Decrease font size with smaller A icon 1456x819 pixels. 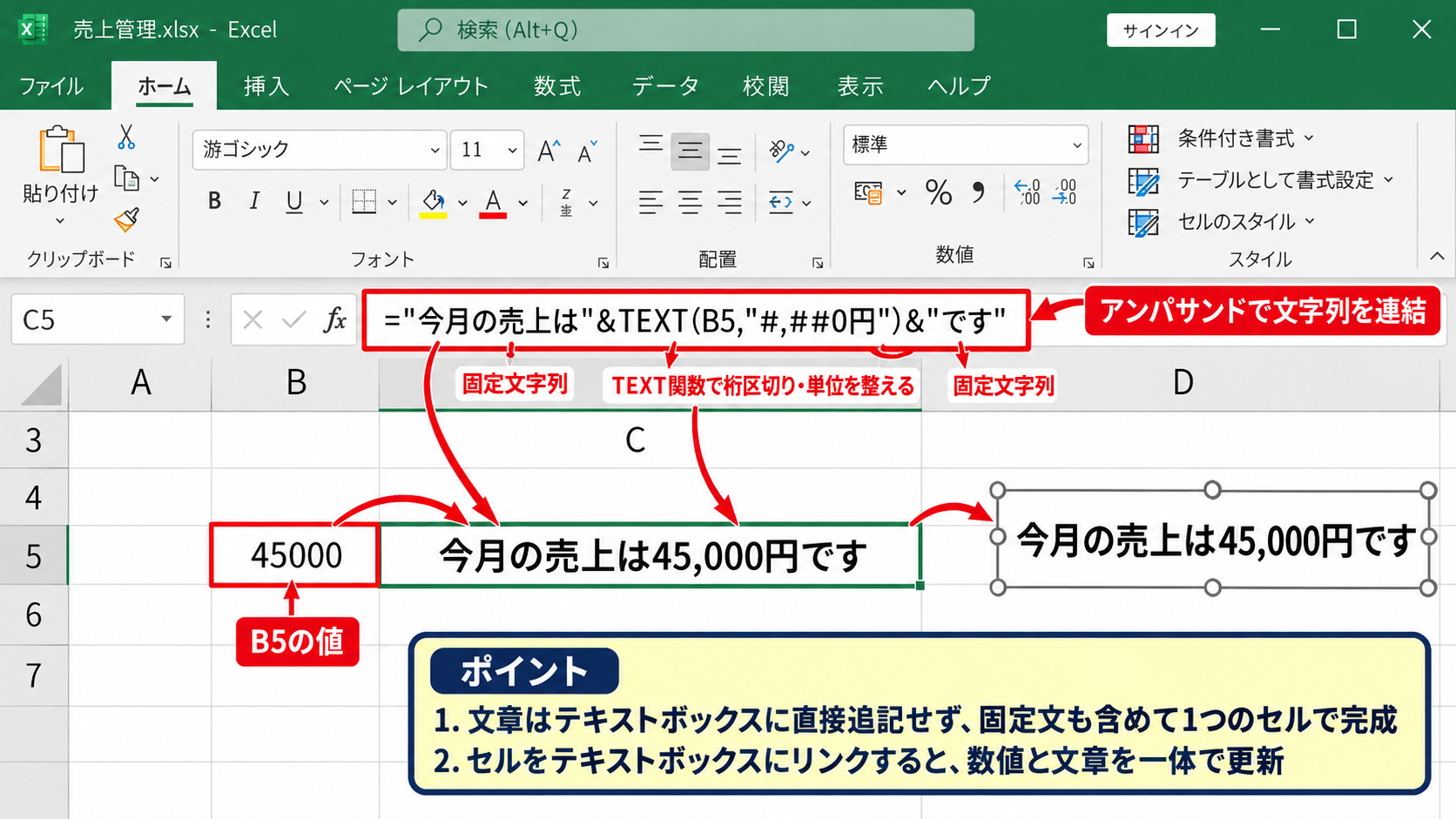(588, 151)
